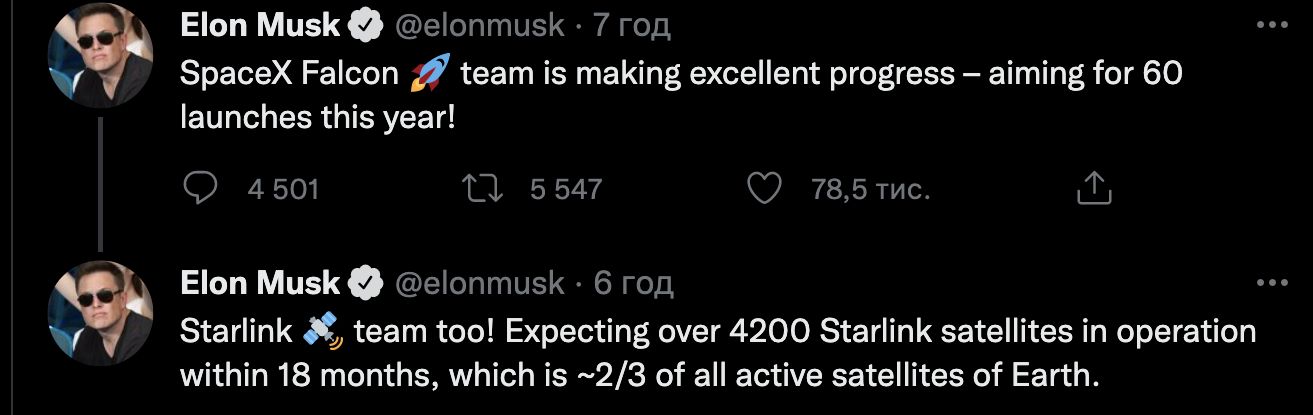Like the SpaceX Falcon tweet with the heart

pos(764,188)
